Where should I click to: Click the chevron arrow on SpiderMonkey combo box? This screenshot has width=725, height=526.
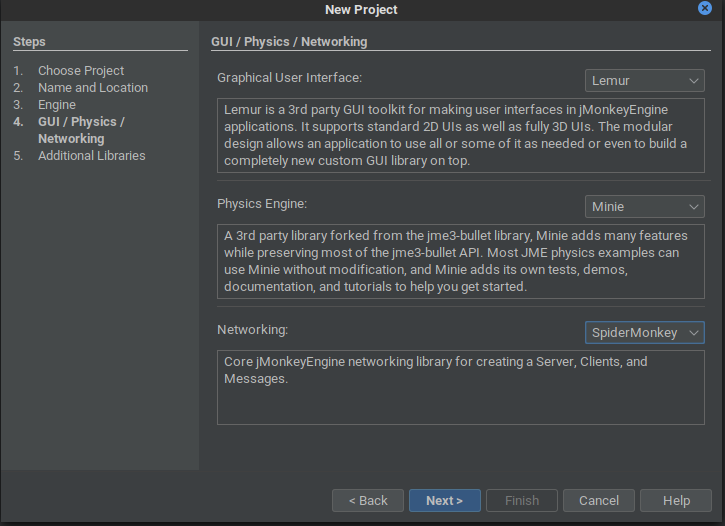(x=694, y=333)
